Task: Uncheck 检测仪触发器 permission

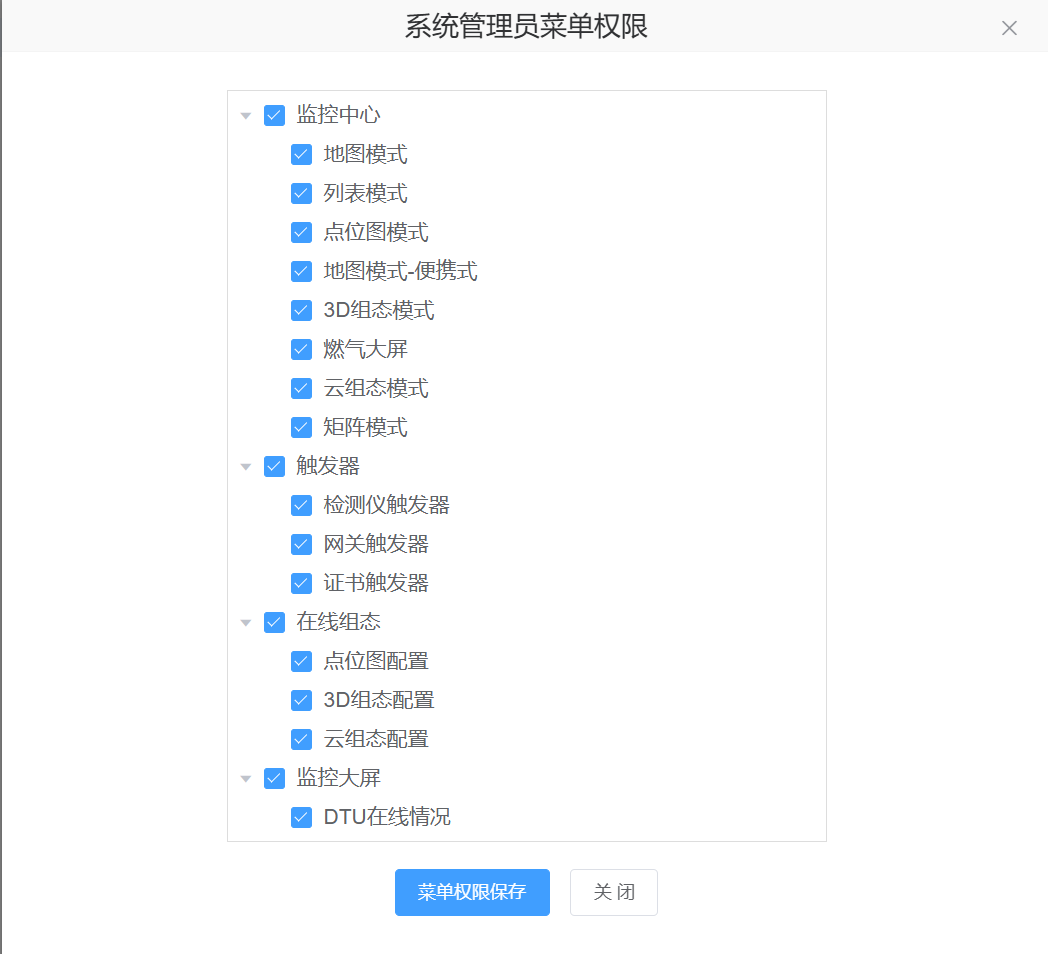Action: click(x=302, y=506)
